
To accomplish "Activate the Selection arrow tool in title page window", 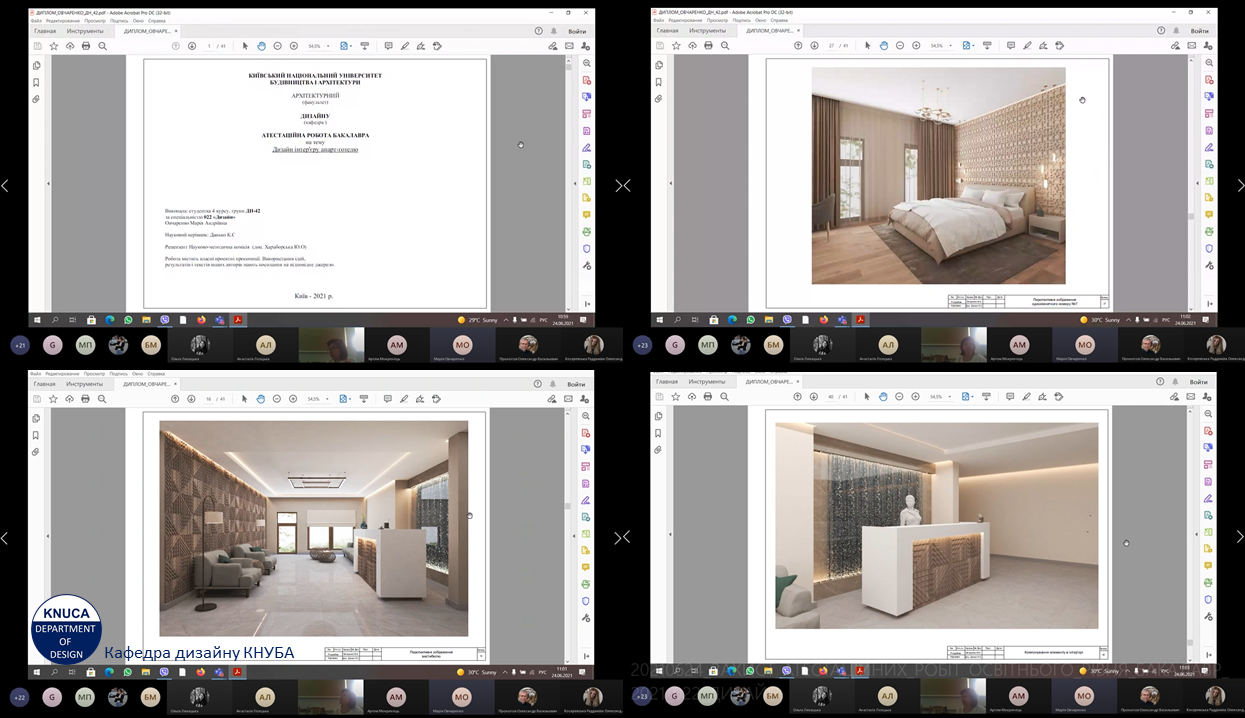I will [x=245, y=46].
